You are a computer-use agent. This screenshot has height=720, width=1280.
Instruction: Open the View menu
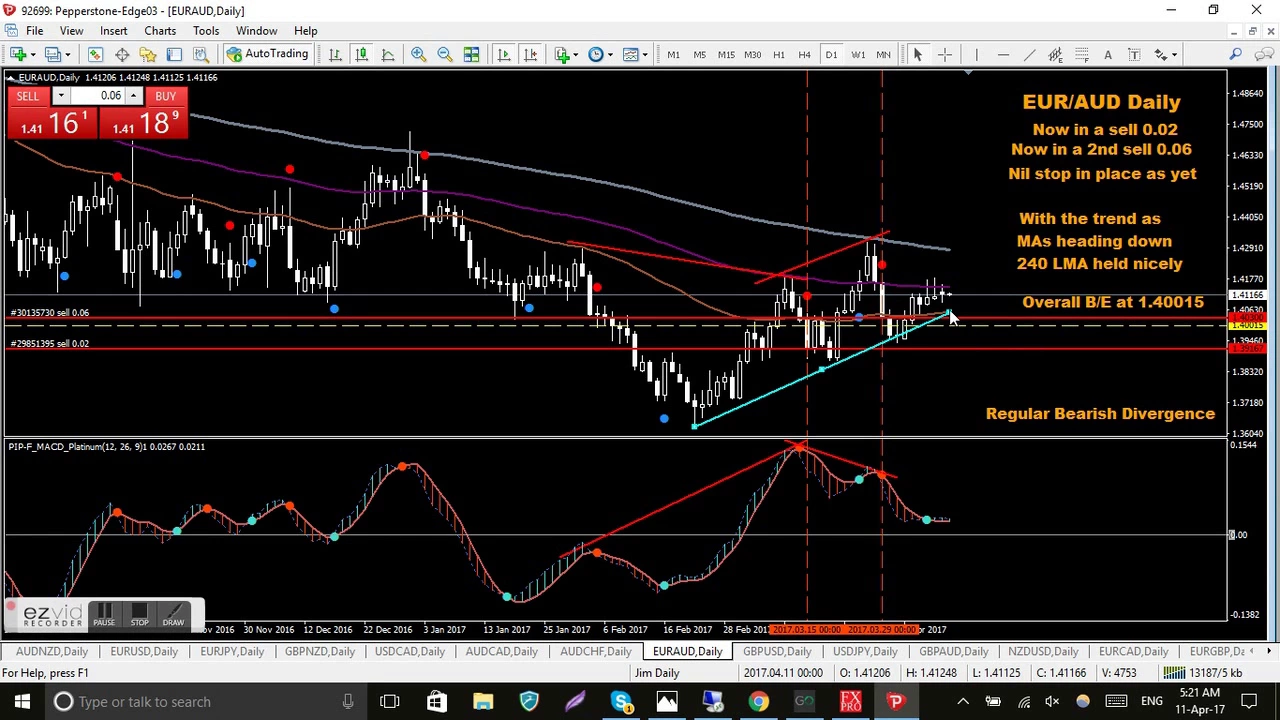point(71,31)
